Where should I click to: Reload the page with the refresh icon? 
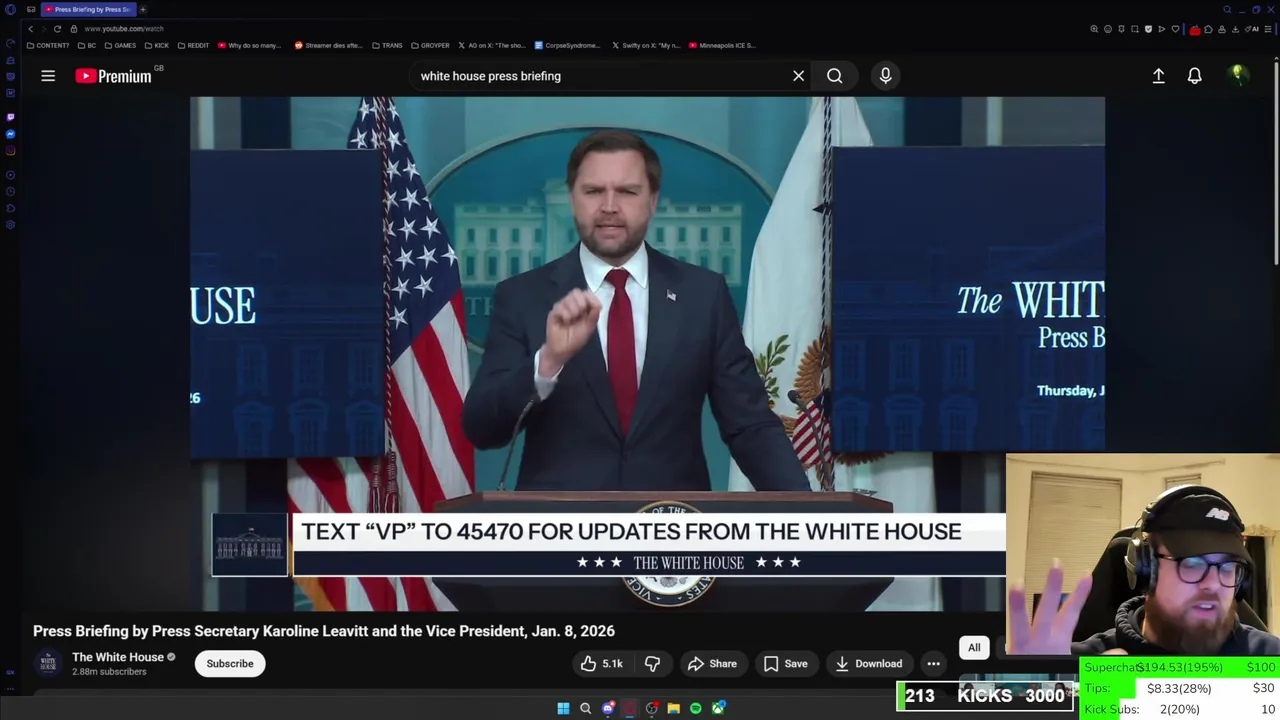57,29
